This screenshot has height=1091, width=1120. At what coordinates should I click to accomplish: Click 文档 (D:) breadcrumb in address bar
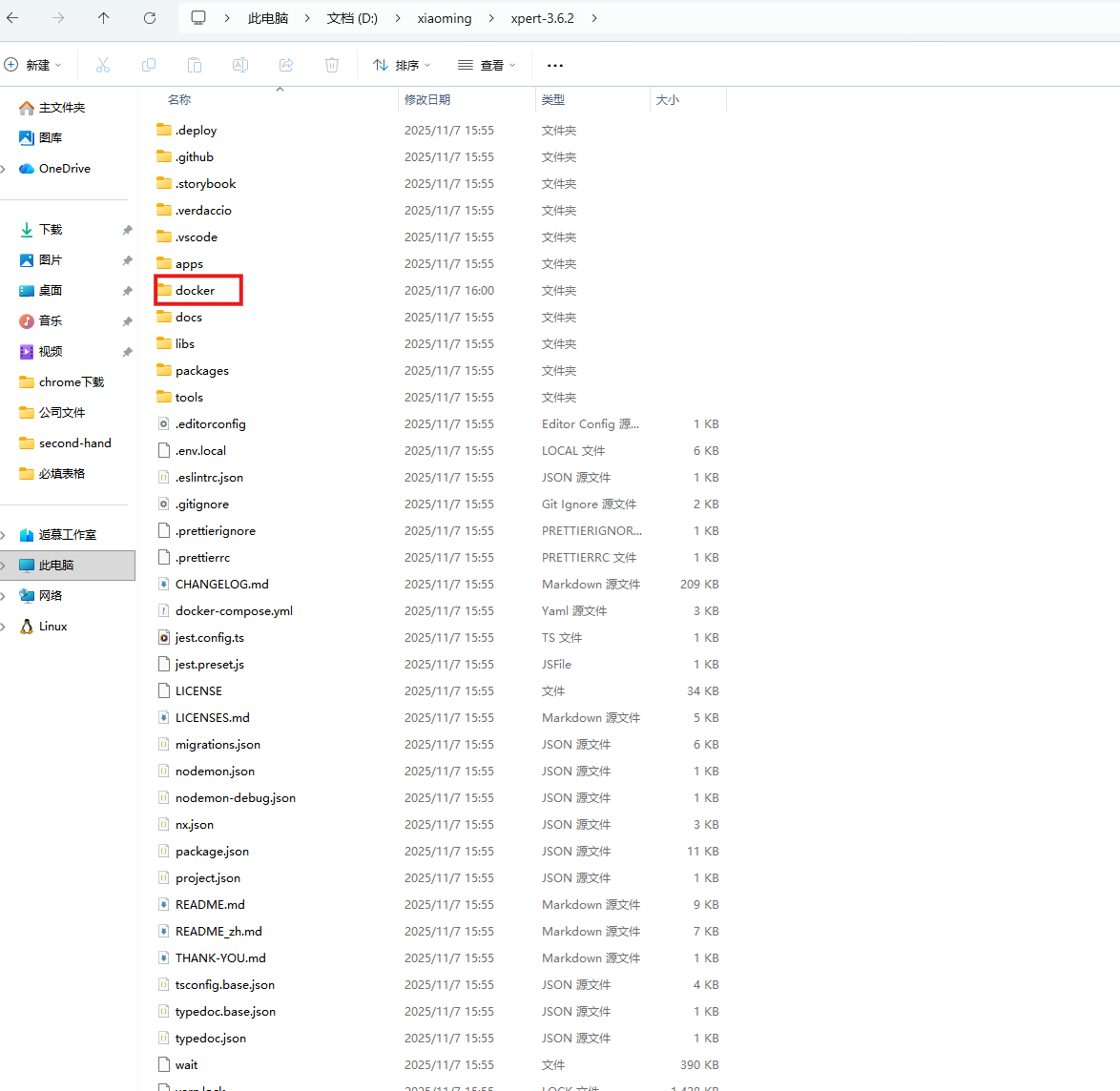(352, 18)
